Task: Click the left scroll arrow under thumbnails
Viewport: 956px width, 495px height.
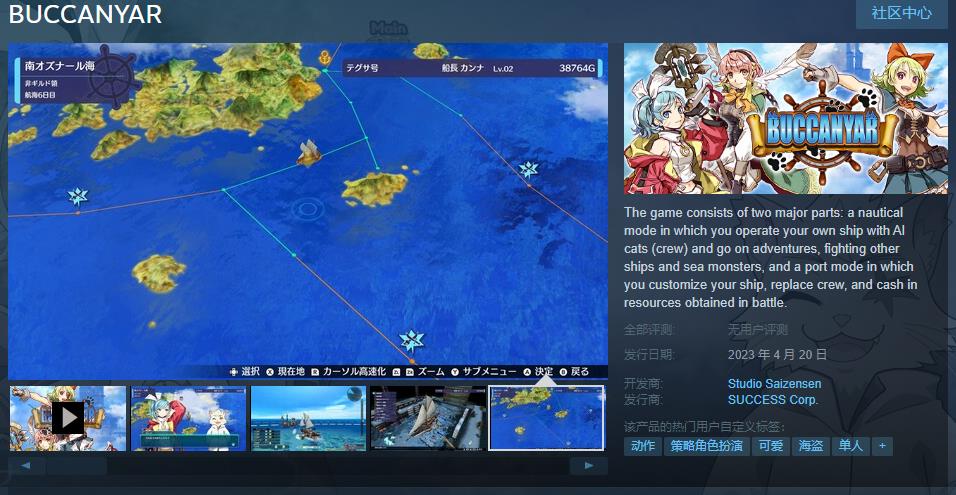Action: (26, 466)
